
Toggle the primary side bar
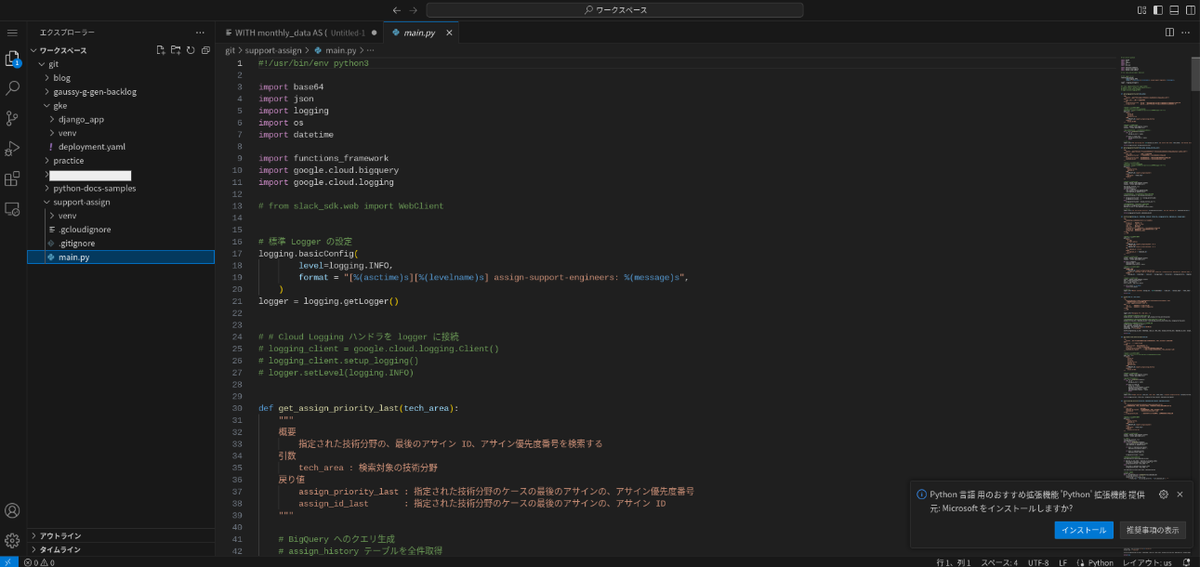(1159, 10)
